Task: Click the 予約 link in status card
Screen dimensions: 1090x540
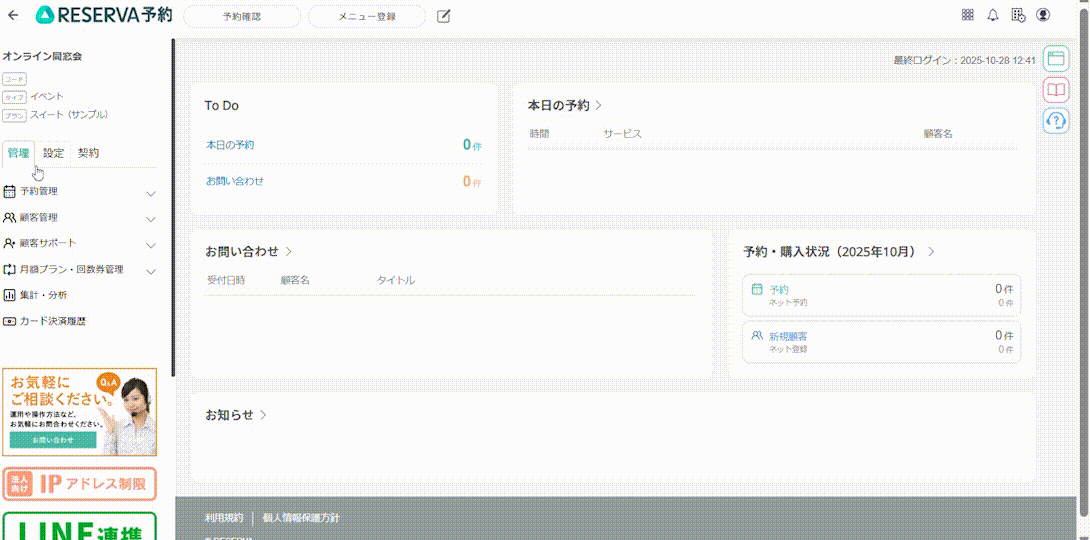Action: [779, 289]
